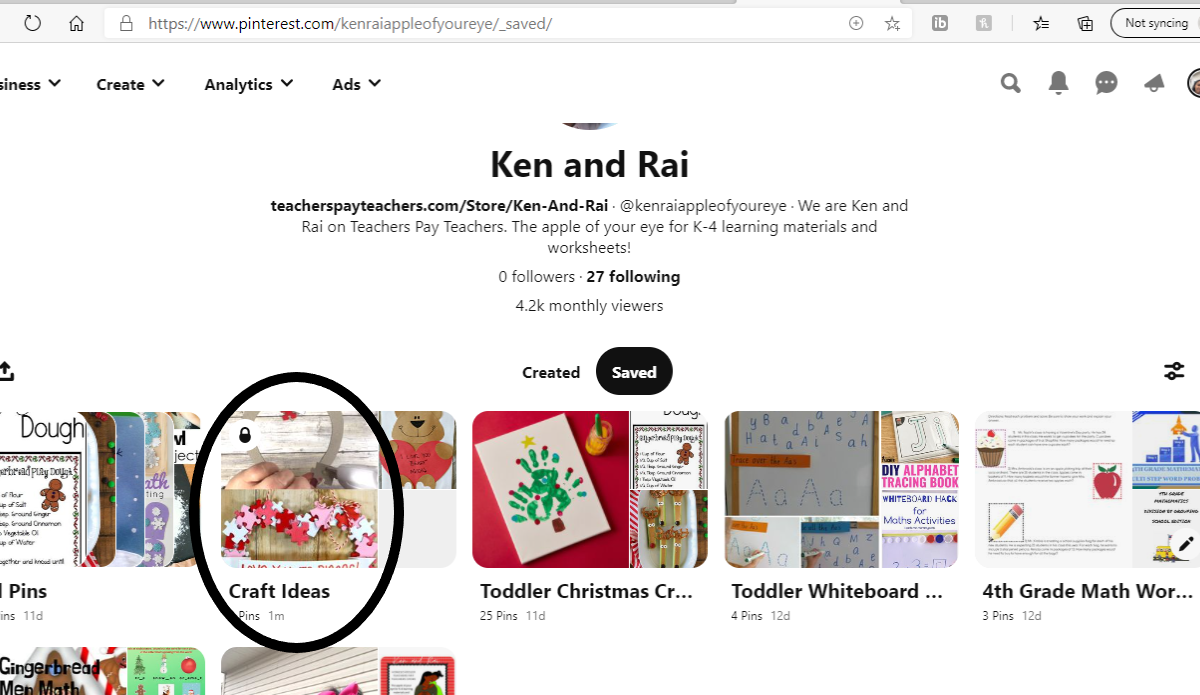Click the share profile upload icon
The height and width of the screenshot is (695, 1200).
tap(6, 372)
